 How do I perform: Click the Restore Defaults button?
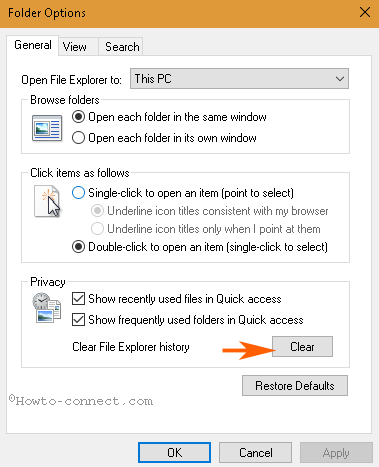[295, 386]
